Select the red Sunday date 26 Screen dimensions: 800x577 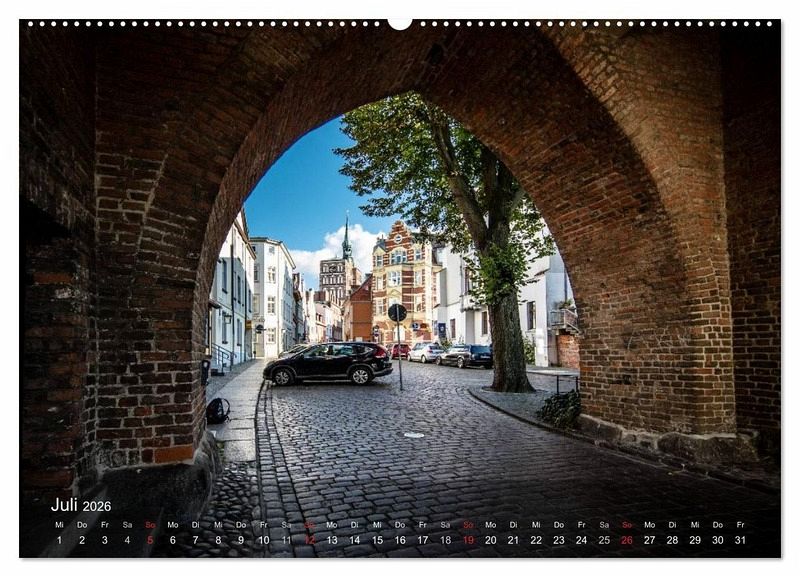pyautogui.click(x=627, y=540)
